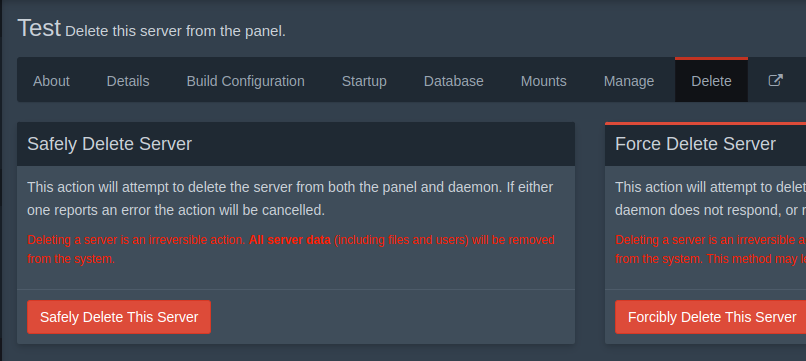Click the Safely Delete Server heading
The height and width of the screenshot is (361, 806).
[x=109, y=144]
